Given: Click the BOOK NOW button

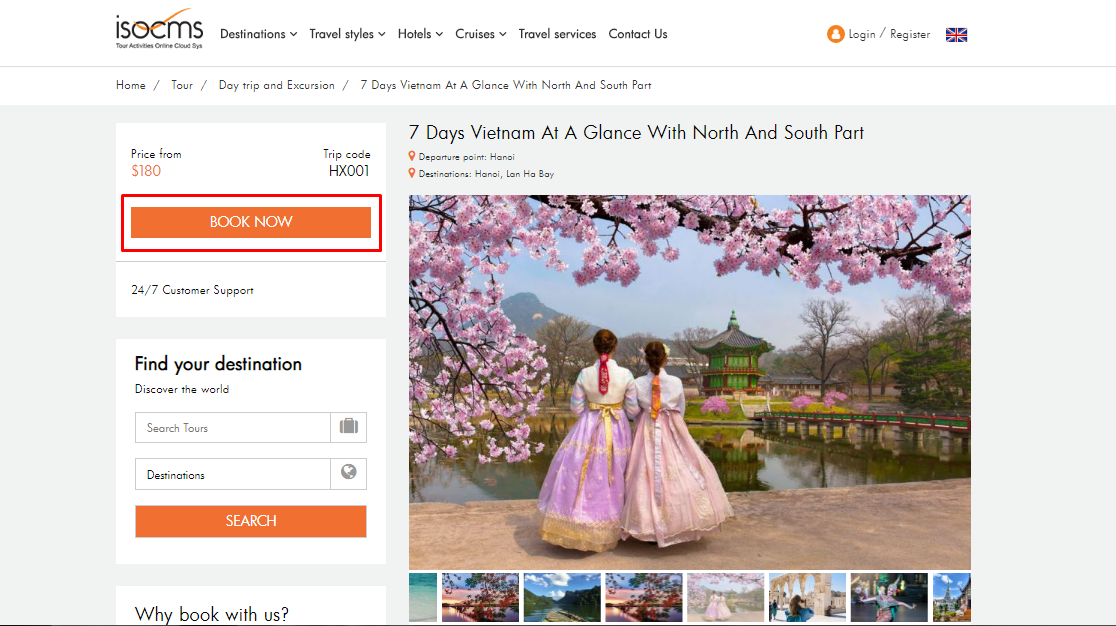Looking at the screenshot, I should point(251,222).
